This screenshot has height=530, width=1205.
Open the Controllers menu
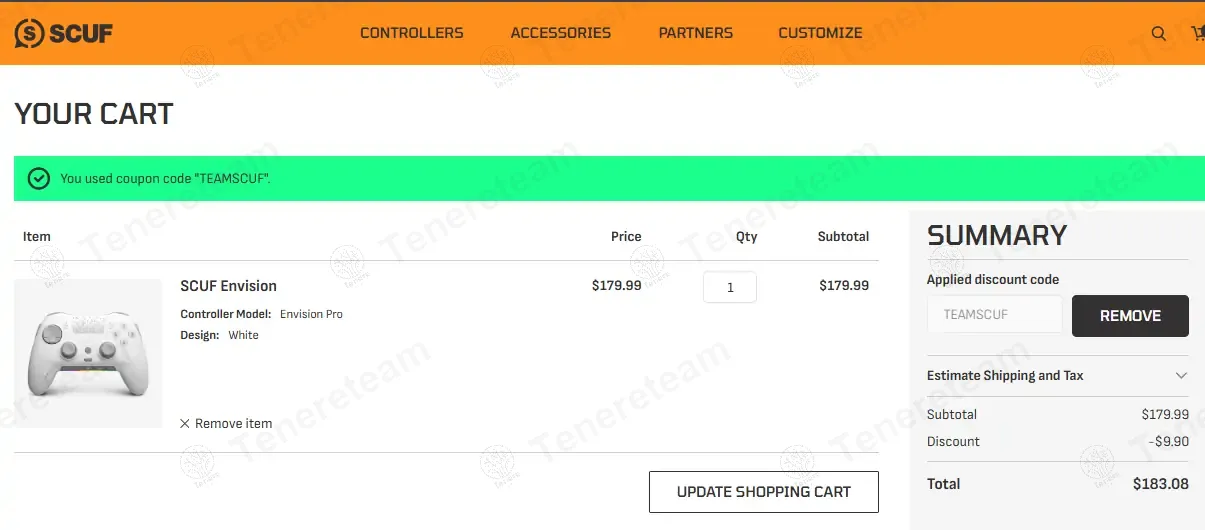[x=411, y=33]
